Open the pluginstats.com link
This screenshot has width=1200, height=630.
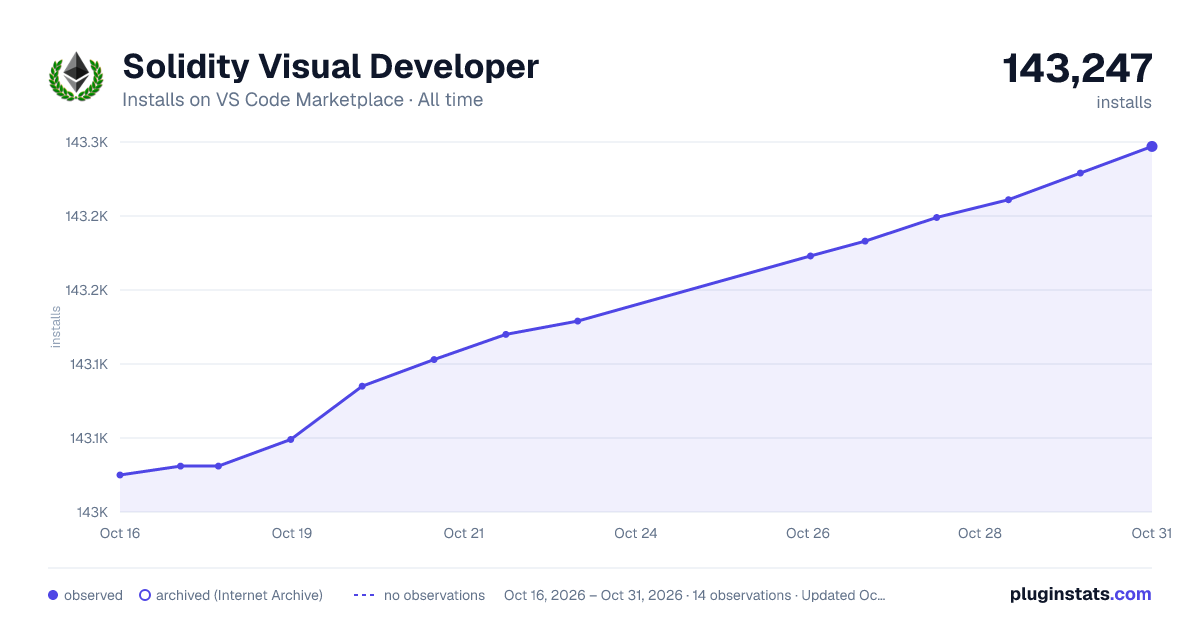point(1080,594)
